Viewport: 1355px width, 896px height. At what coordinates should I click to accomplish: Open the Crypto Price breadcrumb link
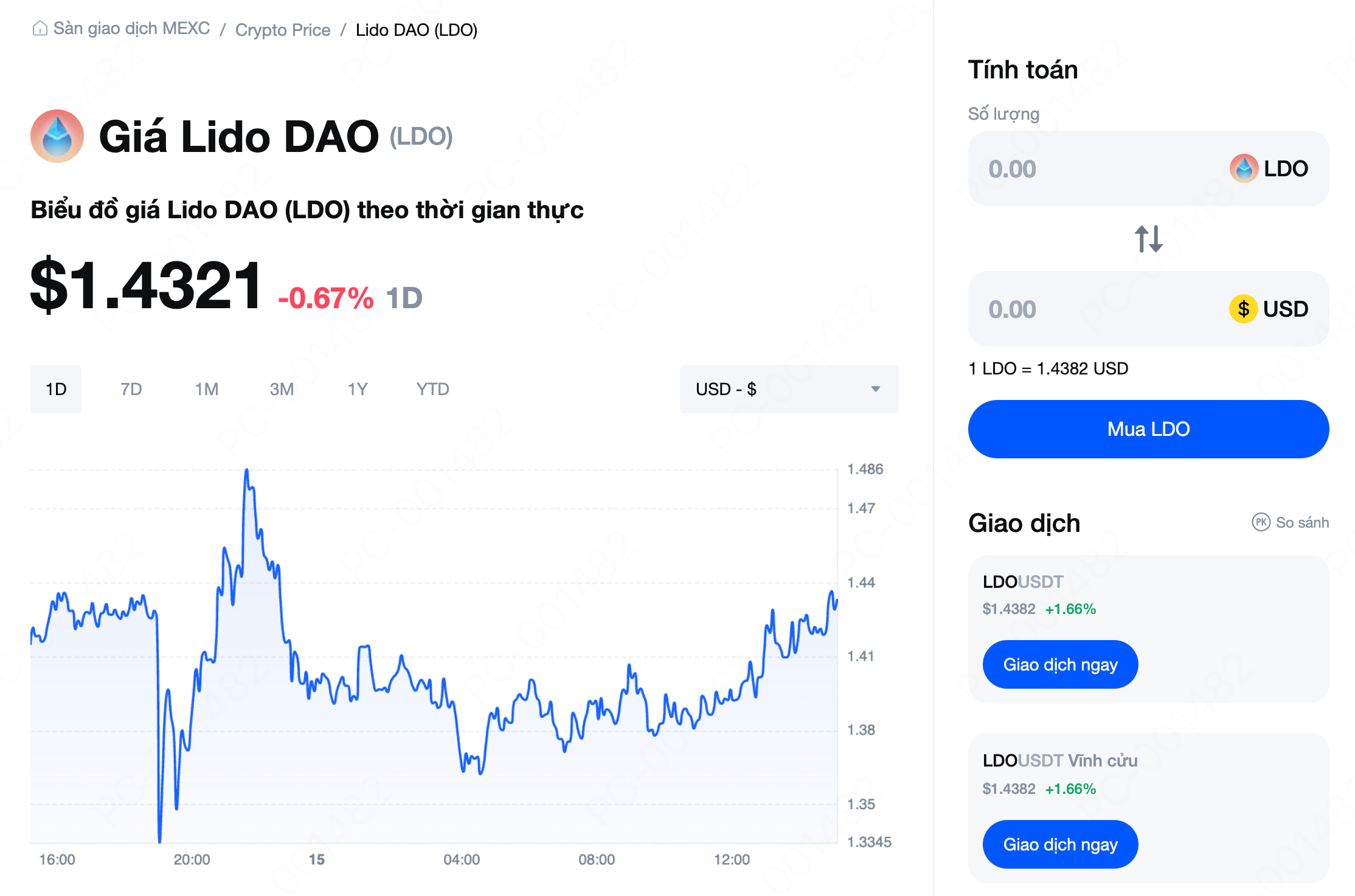[x=283, y=30]
